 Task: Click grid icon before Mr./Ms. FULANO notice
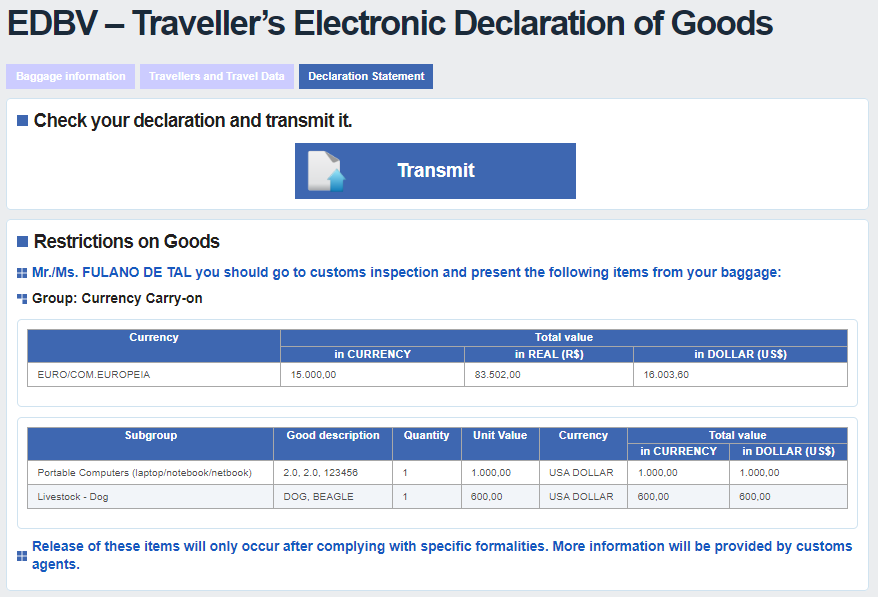click(22, 273)
